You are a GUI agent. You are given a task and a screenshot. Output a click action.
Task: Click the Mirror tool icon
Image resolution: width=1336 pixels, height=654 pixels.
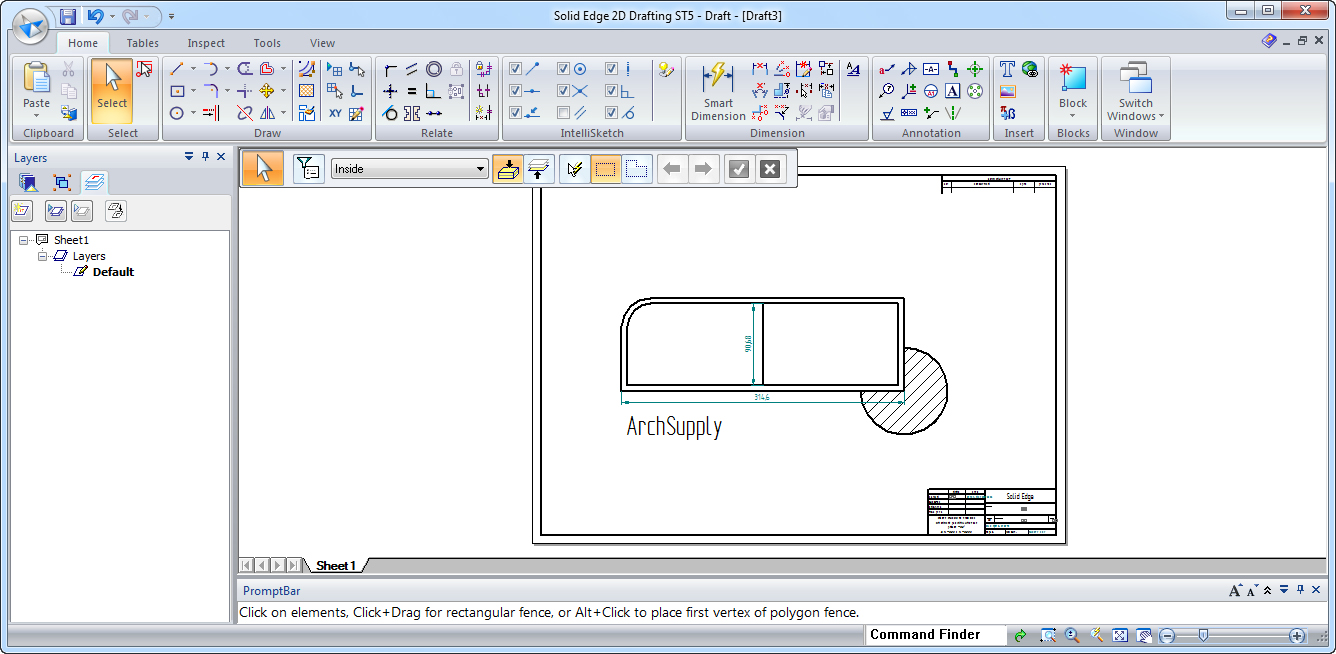pyautogui.click(x=267, y=113)
